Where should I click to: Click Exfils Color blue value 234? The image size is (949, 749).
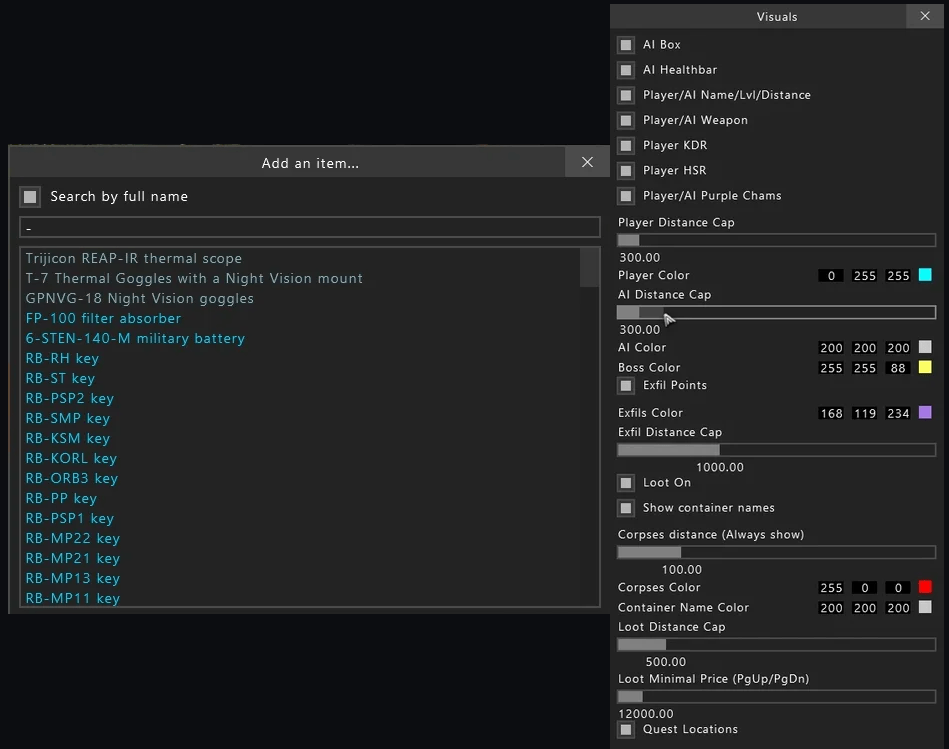click(898, 413)
